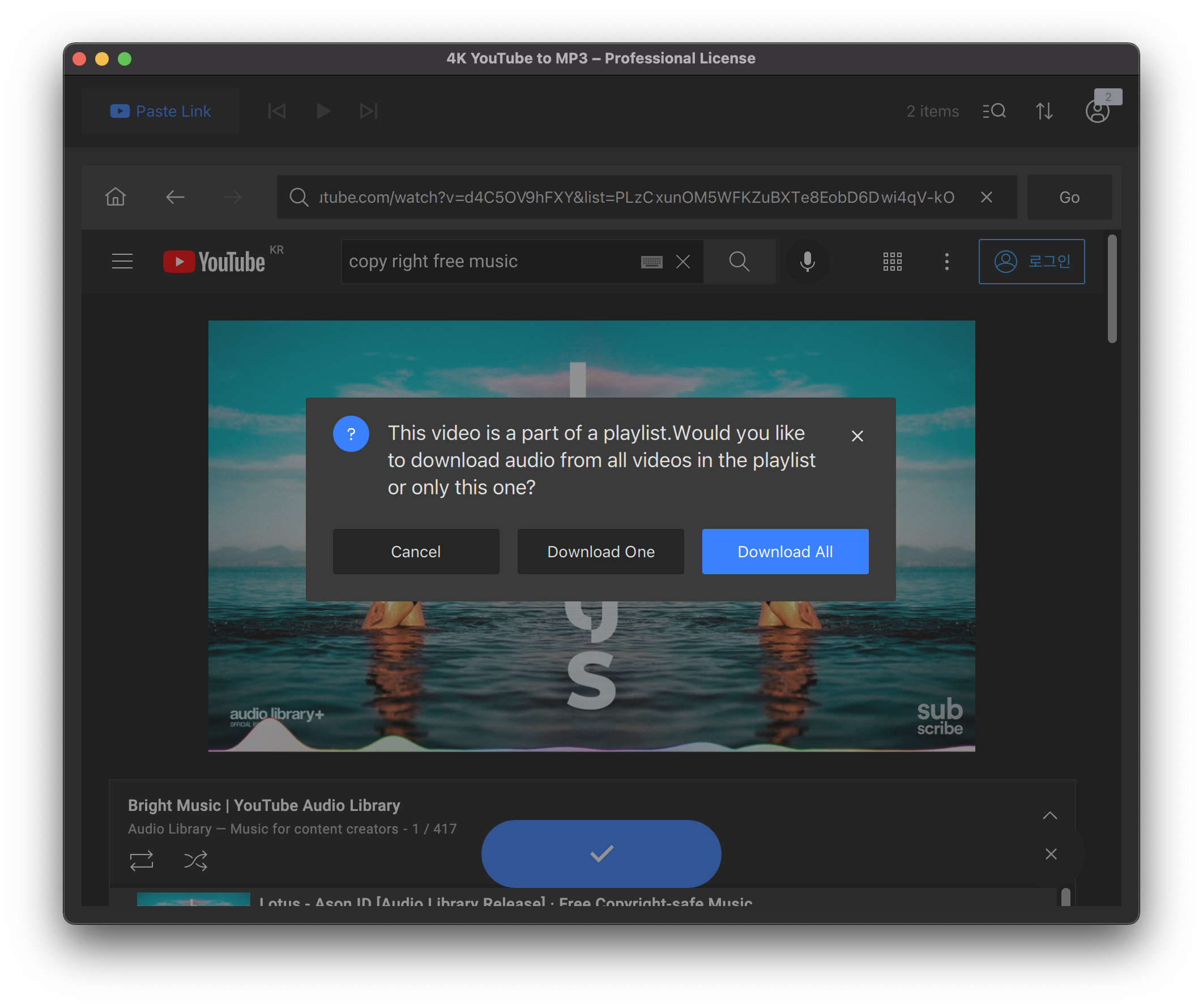Viewport: 1203px width, 1008px height.
Task: Open the sort order icon
Action: pyautogui.click(x=1044, y=111)
